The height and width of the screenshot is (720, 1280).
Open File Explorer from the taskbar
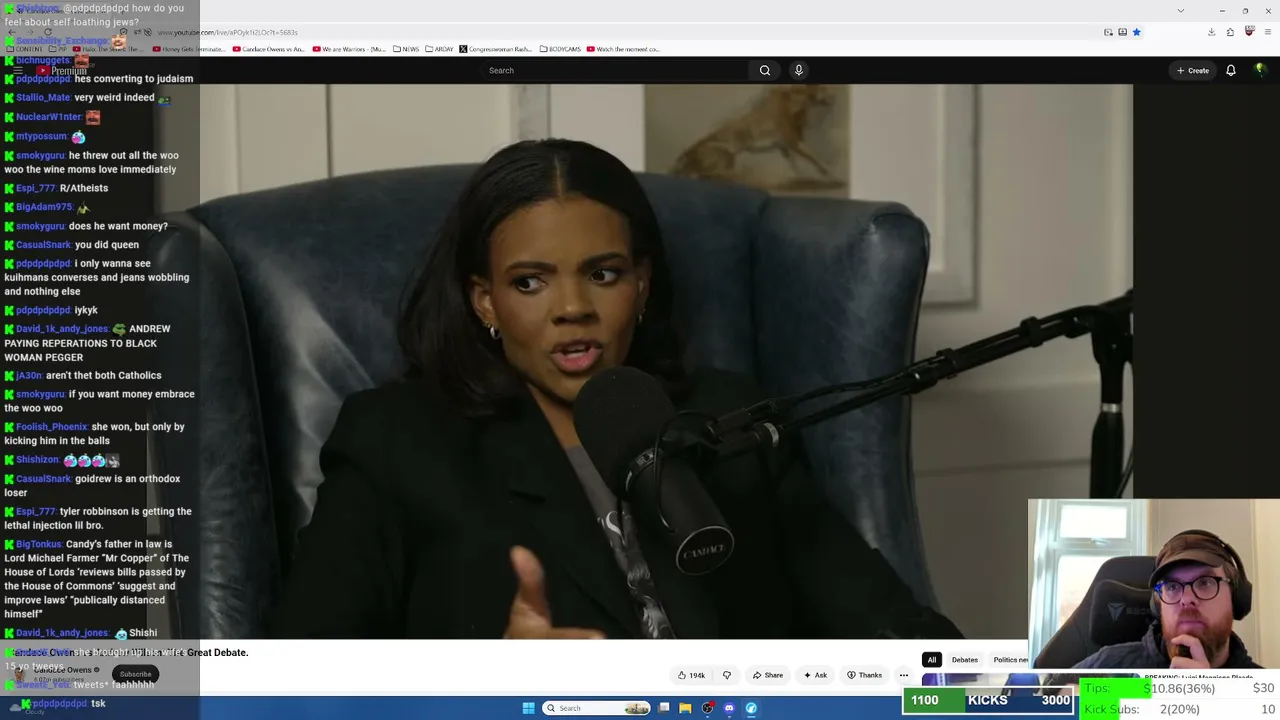685,708
